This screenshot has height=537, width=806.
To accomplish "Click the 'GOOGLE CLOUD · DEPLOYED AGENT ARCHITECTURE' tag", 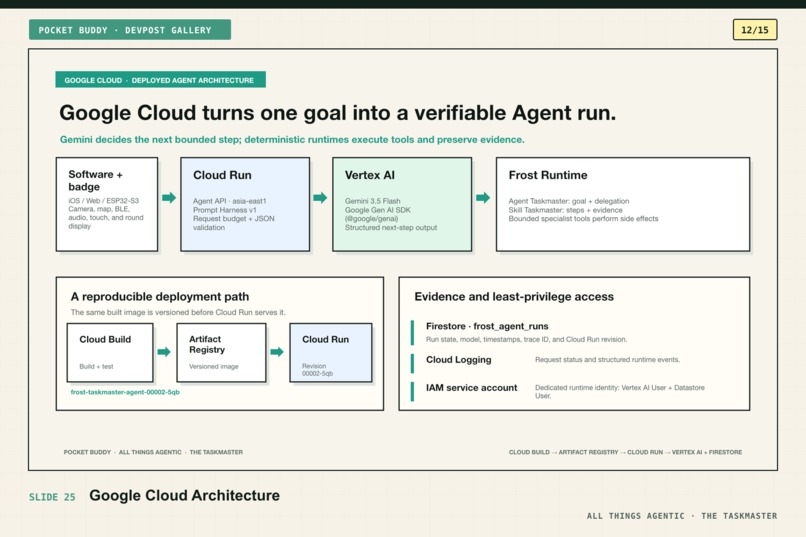I will pyautogui.click(x=160, y=80).
